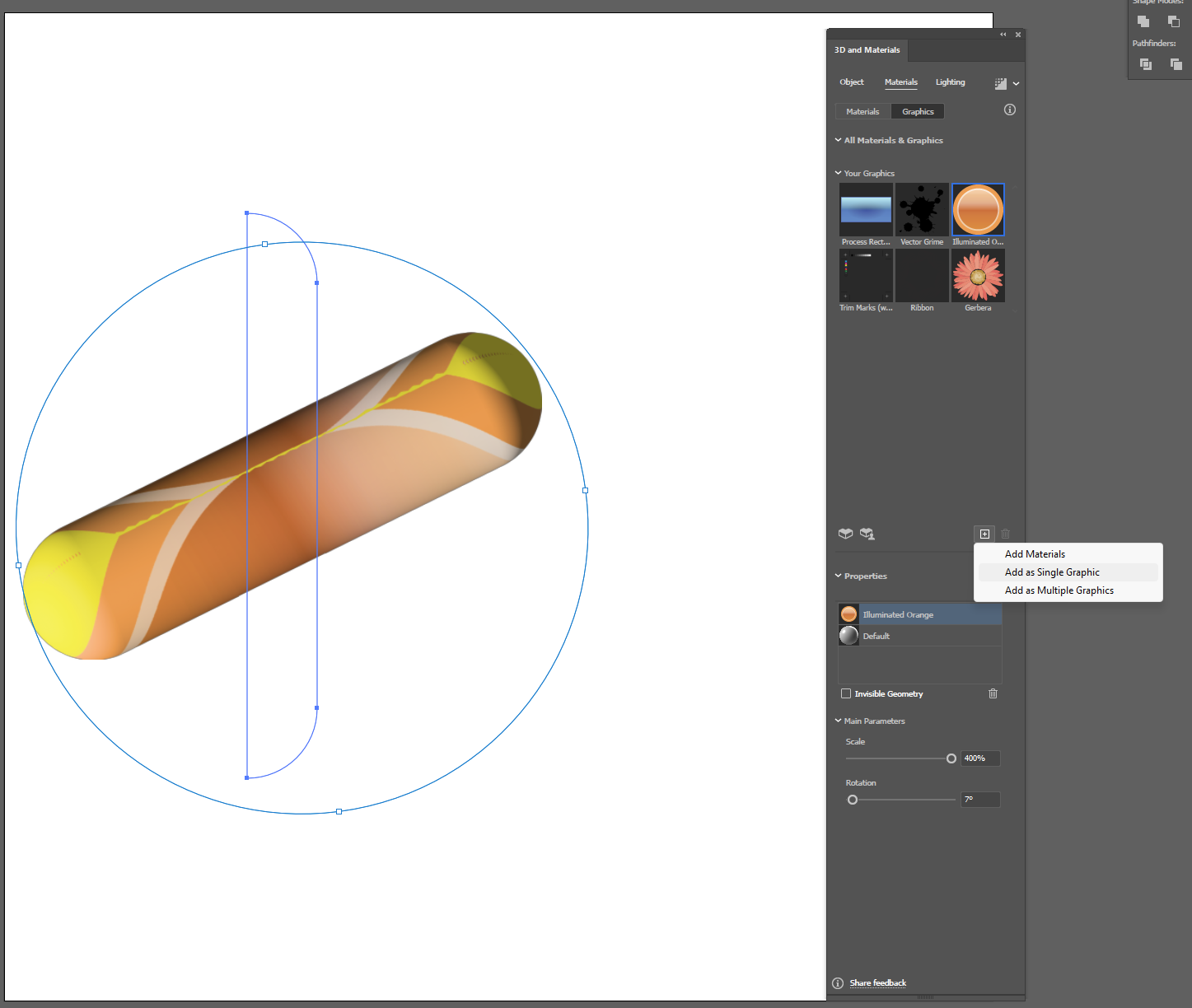The image size is (1192, 1008).
Task: Switch to the Materials sub-toggle view
Action: click(x=862, y=111)
